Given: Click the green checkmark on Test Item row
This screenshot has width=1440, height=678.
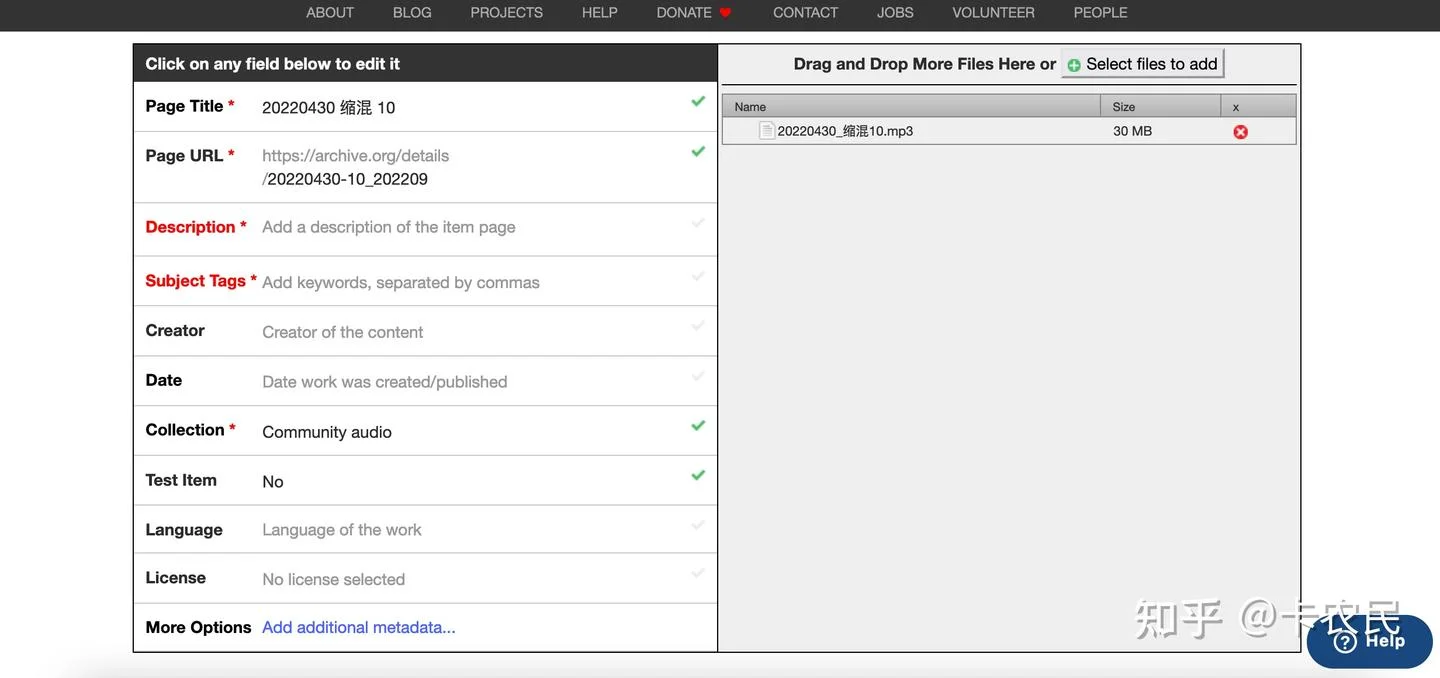Looking at the screenshot, I should (698, 475).
